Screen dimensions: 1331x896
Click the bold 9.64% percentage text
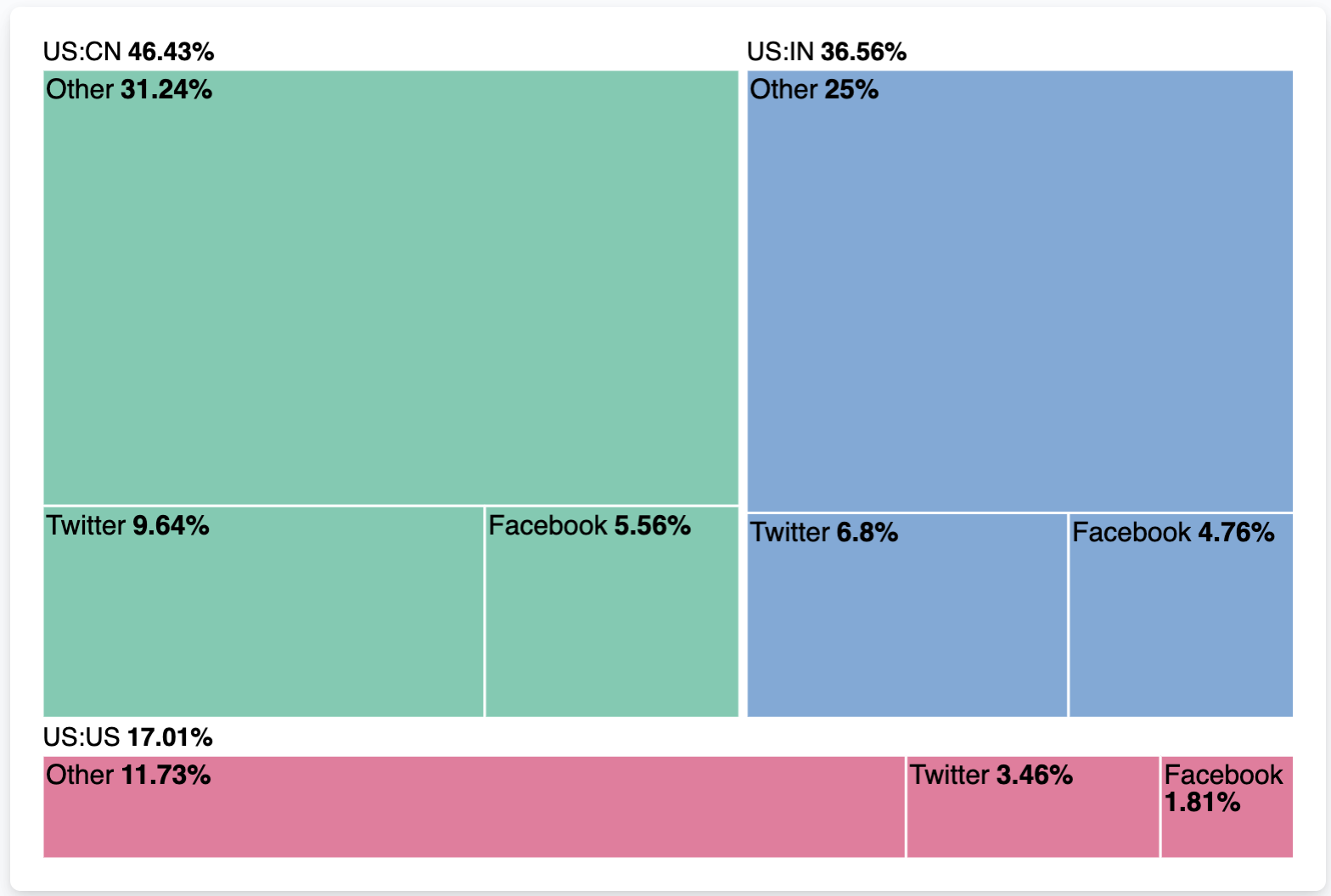pos(171,526)
